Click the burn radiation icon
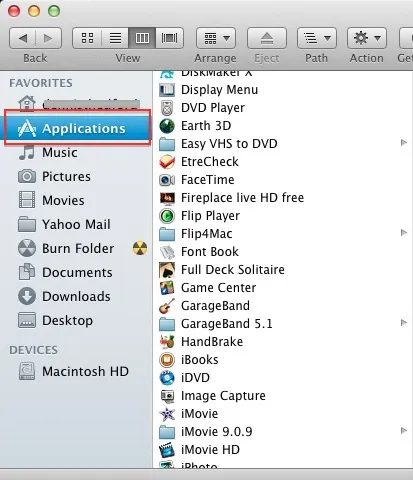 click(140, 248)
